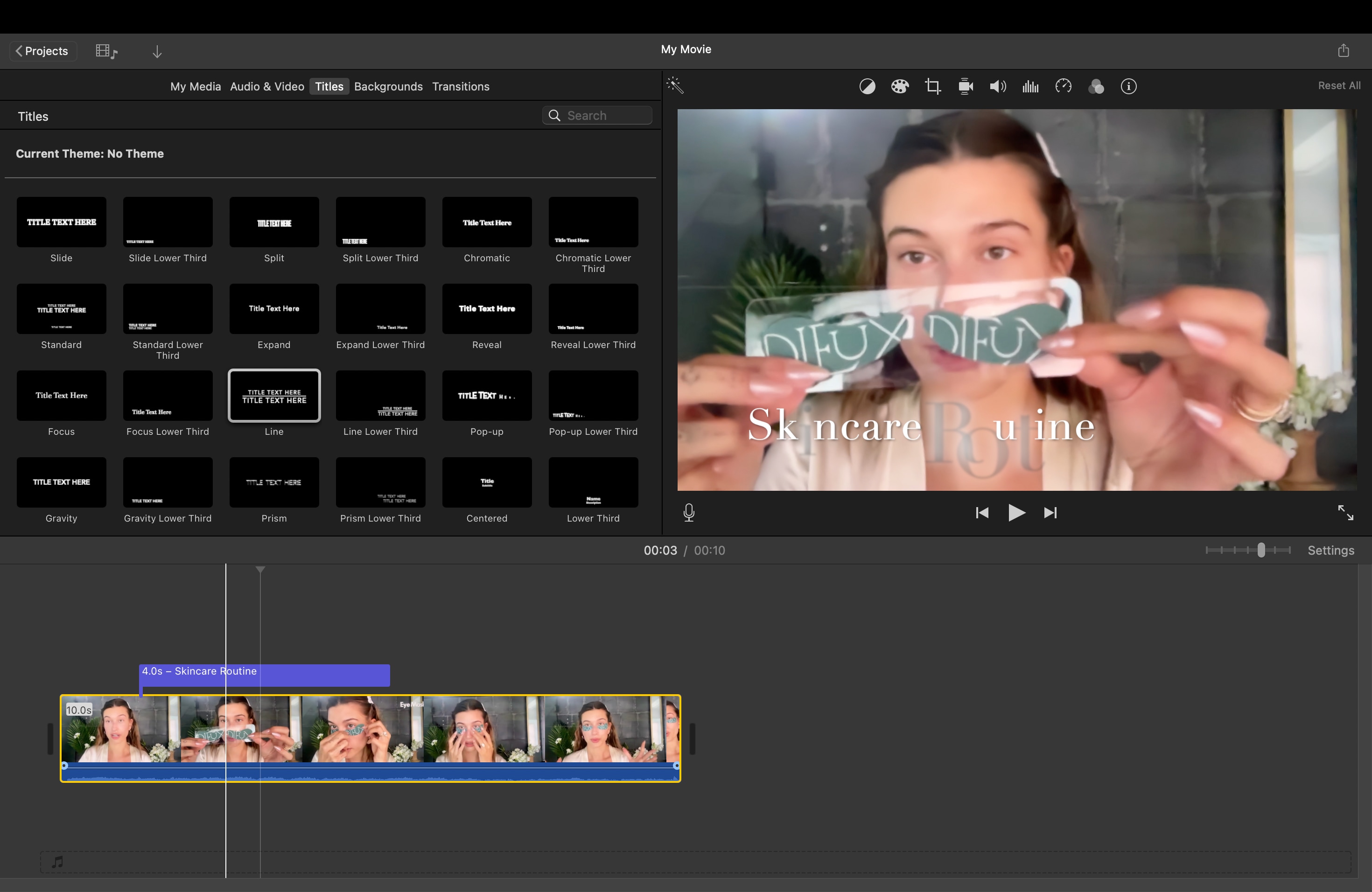
Task: Toggle the media browser show/hide button
Action: click(x=106, y=51)
